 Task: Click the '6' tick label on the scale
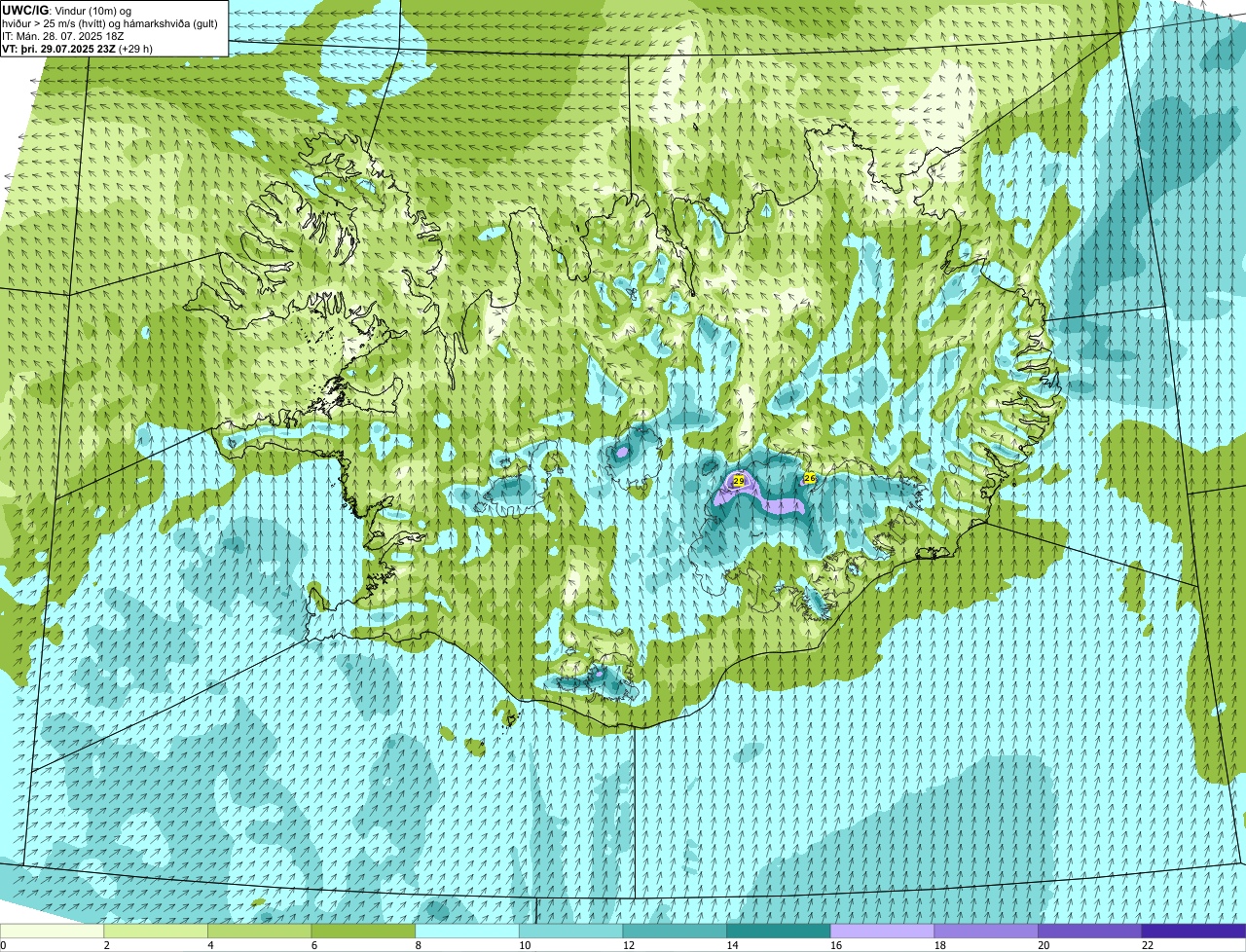click(x=314, y=945)
